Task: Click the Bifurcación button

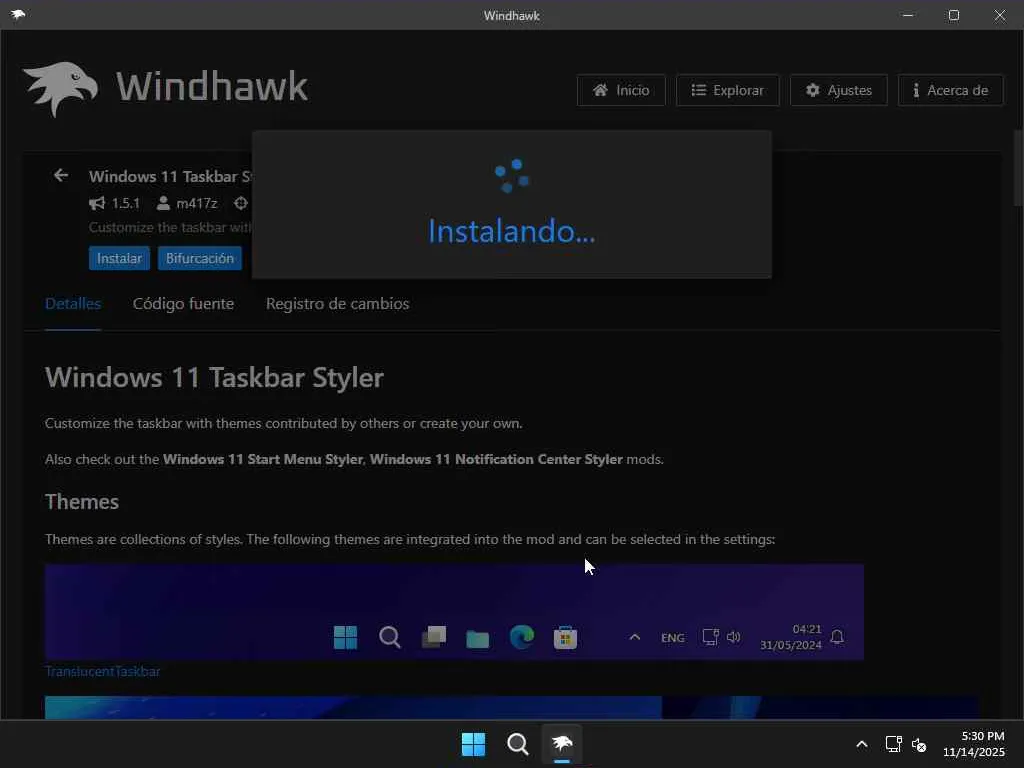Action: (x=200, y=258)
